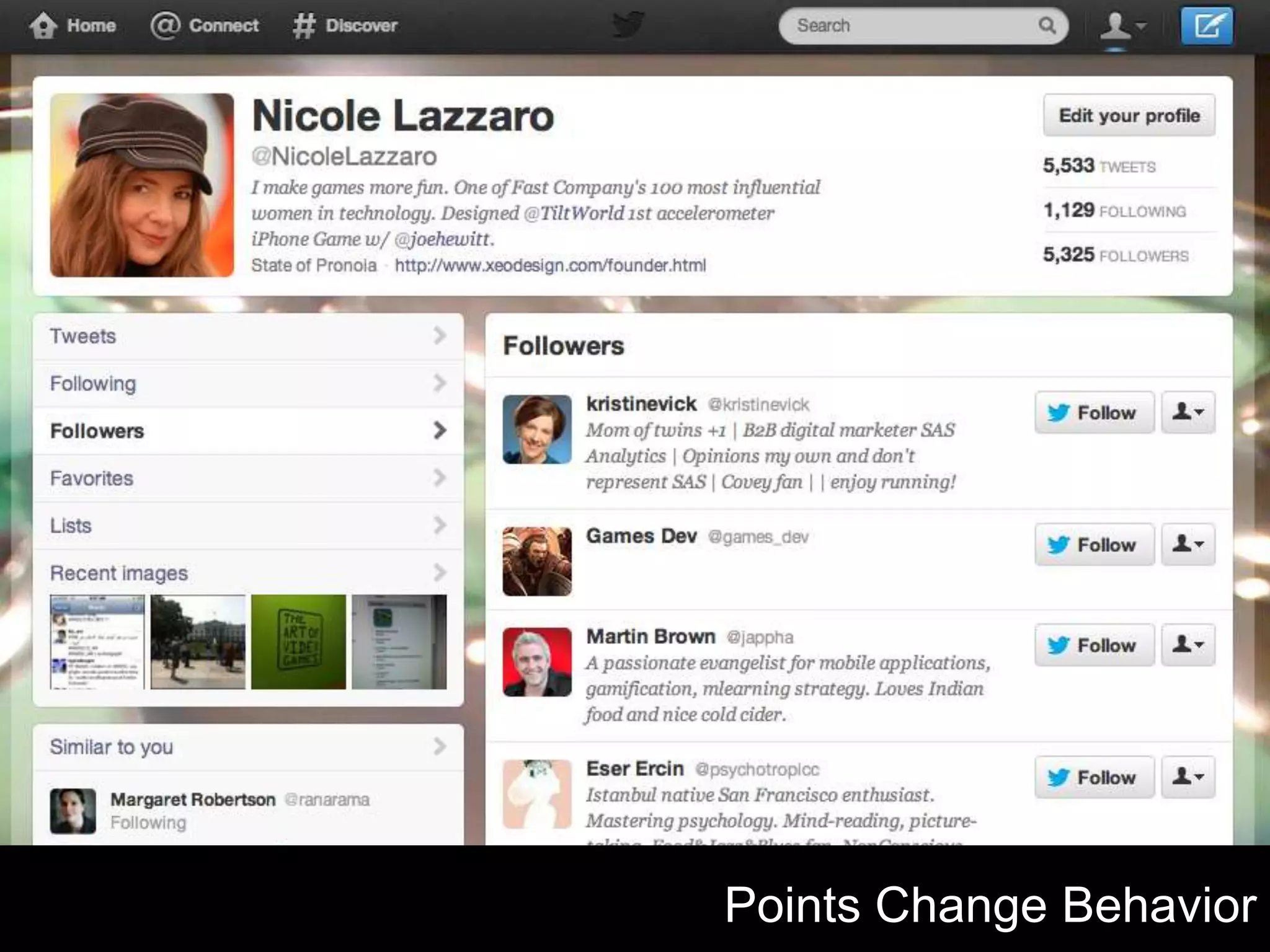
Task: Click Edit your profile button
Action: 1129,115
